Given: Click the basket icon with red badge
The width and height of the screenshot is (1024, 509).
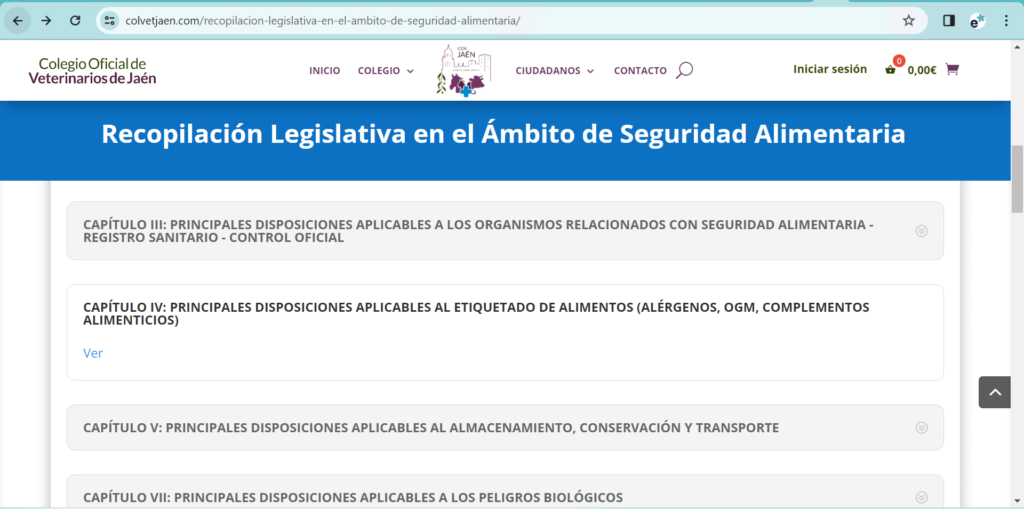Looking at the screenshot, I should [891, 69].
